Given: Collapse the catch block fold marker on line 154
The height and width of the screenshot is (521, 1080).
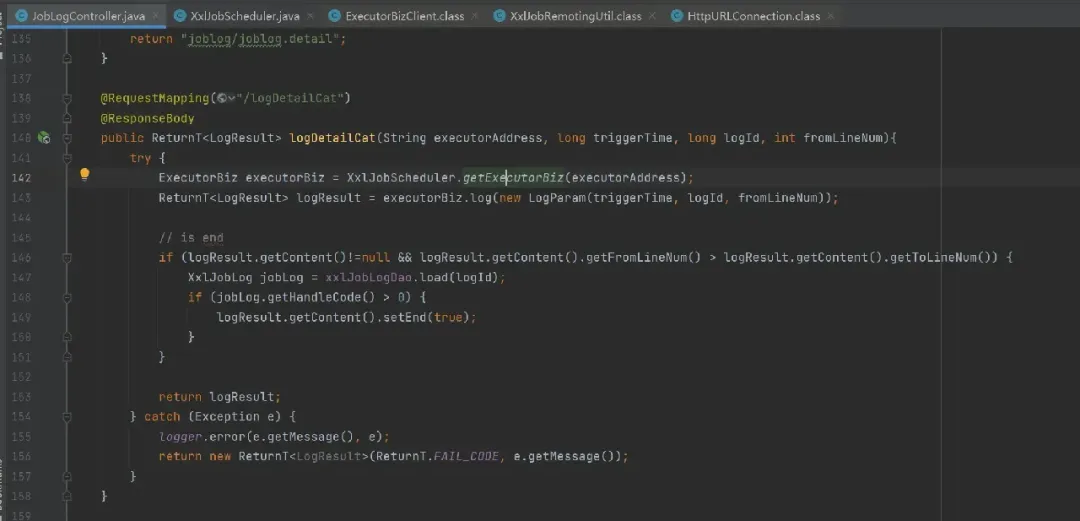Looking at the screenshot, I should [67, 416].
